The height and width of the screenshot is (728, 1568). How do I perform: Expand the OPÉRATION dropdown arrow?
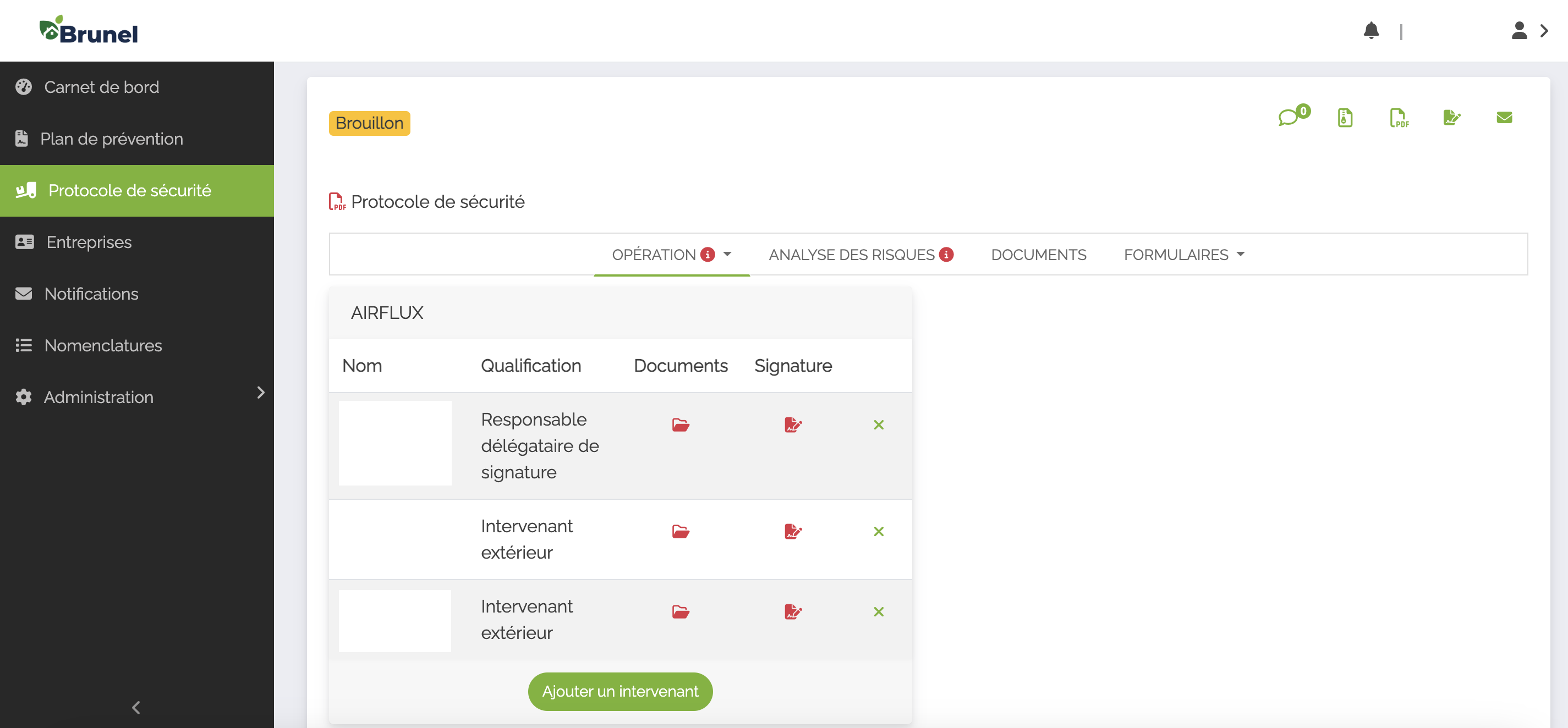(x=728, y=255)
